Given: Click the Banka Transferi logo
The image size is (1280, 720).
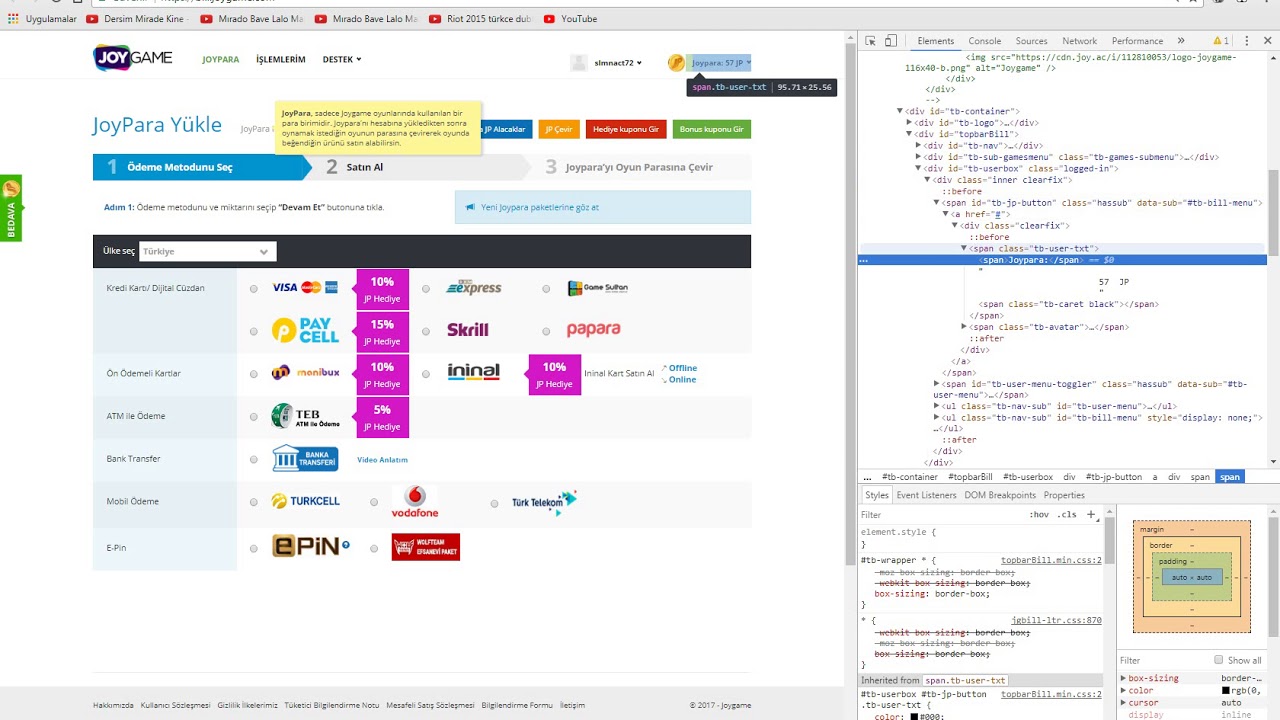Looking at the screenshot, I should [306, 458].
